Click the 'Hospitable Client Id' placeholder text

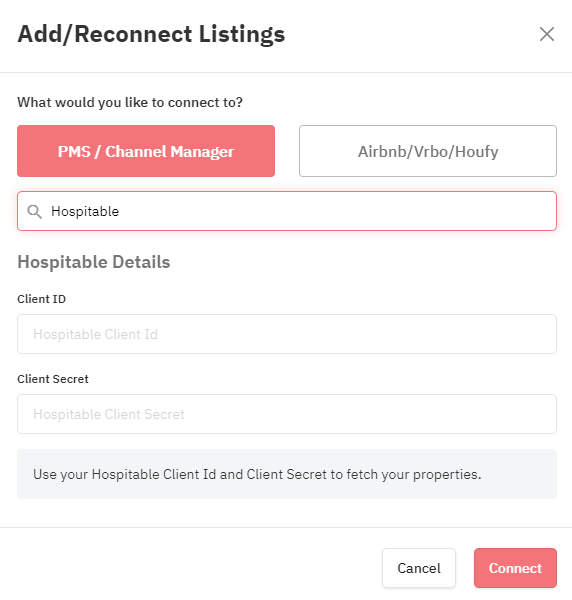click(95, 334)
